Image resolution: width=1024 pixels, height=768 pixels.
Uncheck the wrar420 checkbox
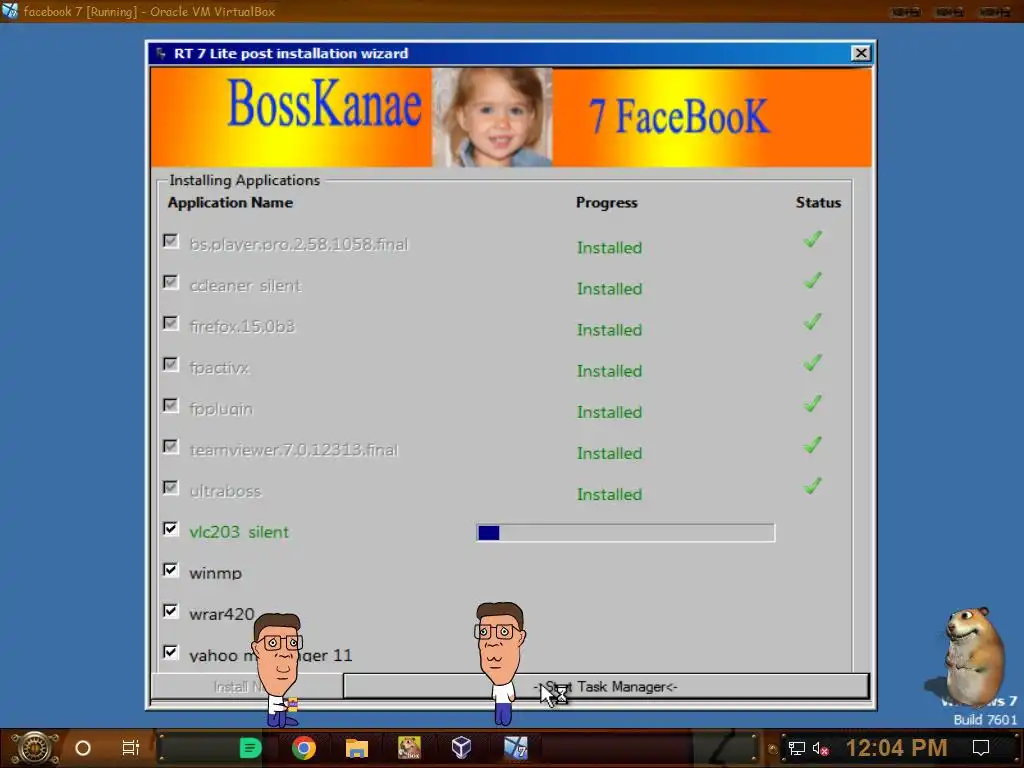[171, 611]
